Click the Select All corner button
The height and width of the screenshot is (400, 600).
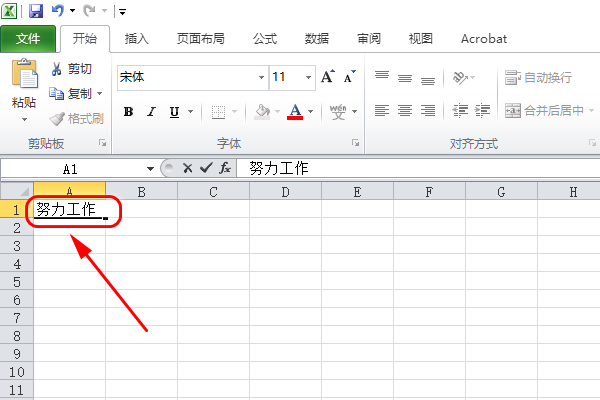(x=17, y=191)
